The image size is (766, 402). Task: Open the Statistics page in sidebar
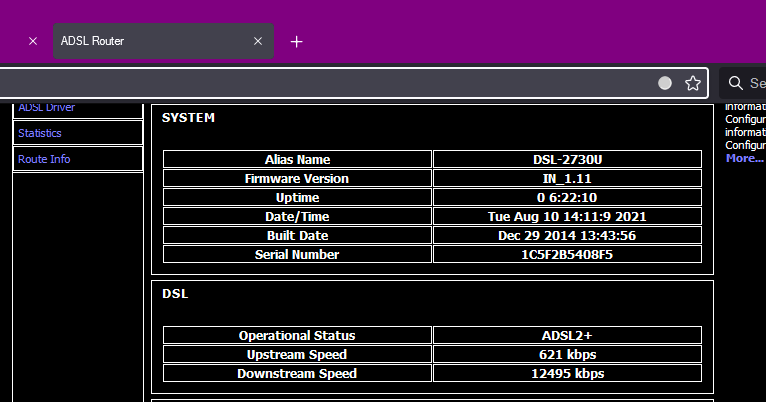pyautogui.click(x=40, y=133)
